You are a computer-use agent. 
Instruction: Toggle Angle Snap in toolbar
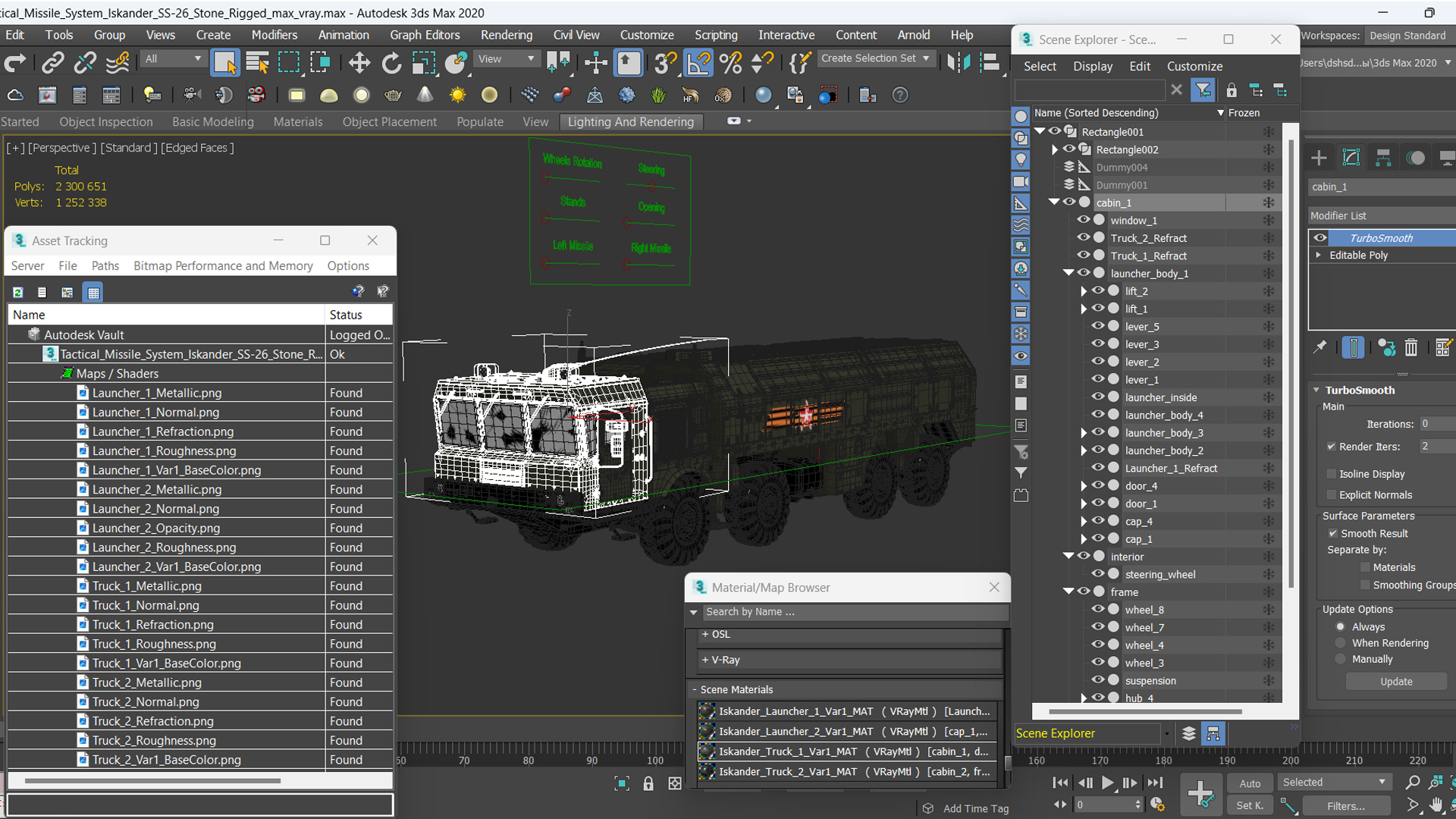tap(698, 63)
